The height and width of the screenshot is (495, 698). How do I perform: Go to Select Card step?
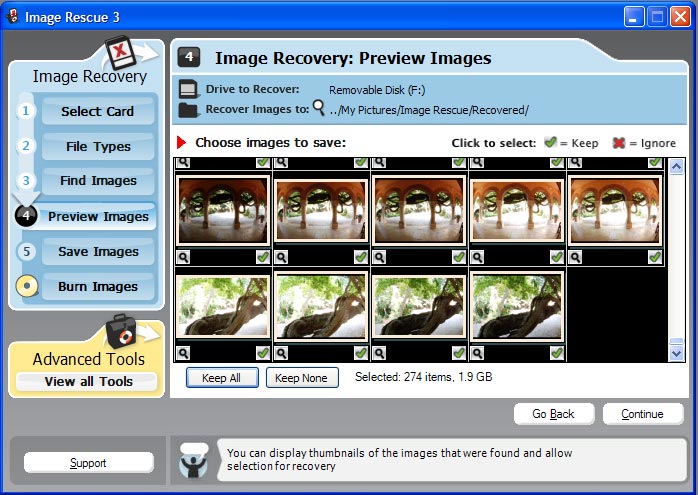click(x=97, y=111)
